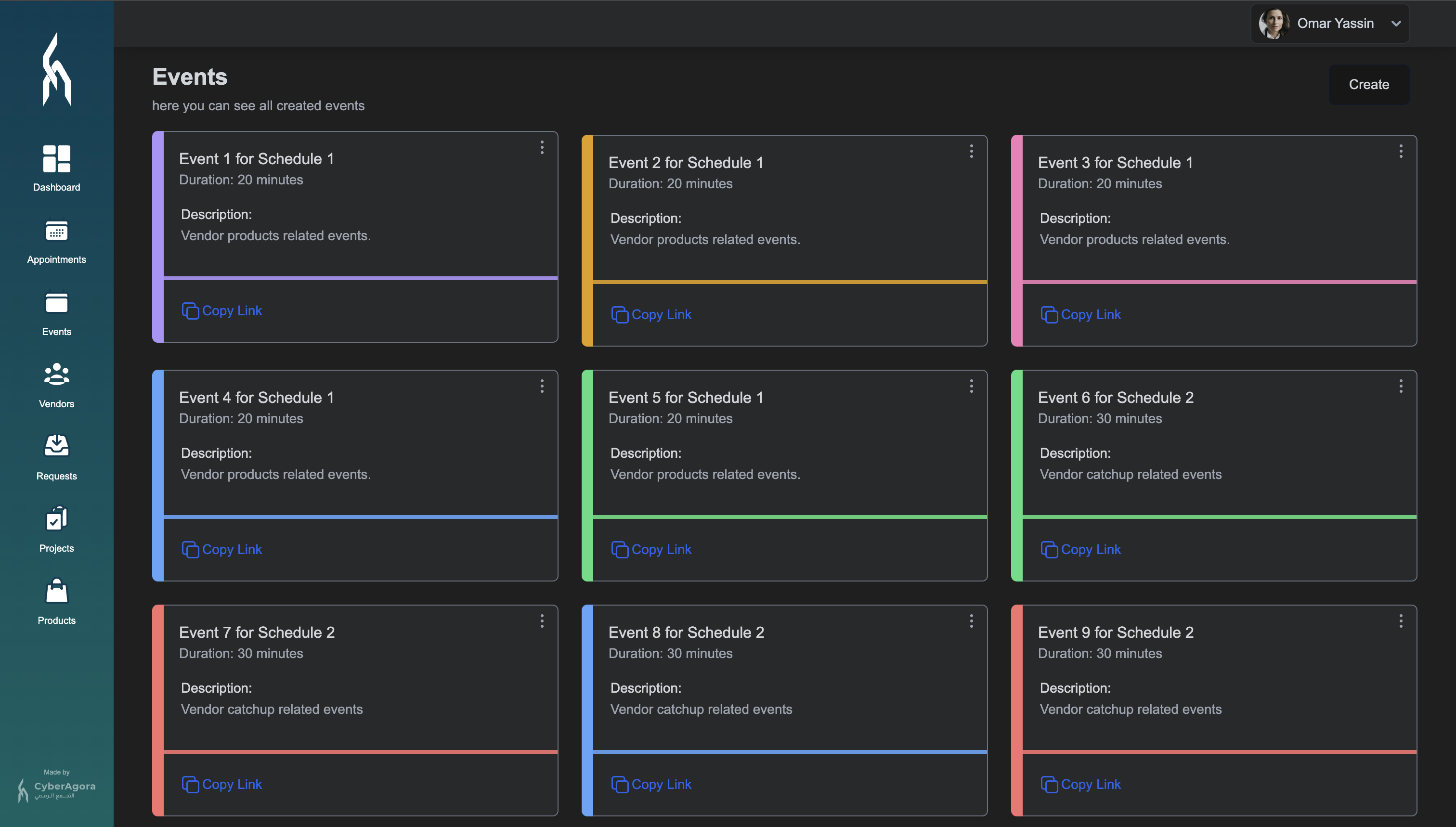This screenshot has height=827, width=1456.
Task: Click the app logo in sidebar
Action: click(57, 69)
